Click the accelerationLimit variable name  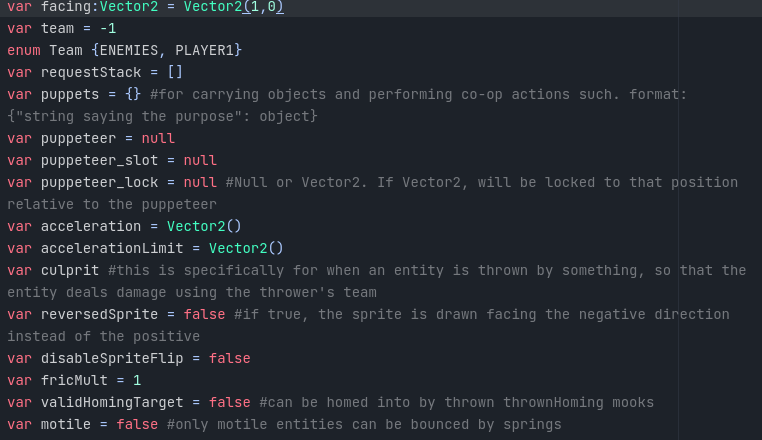coord(112,248)
